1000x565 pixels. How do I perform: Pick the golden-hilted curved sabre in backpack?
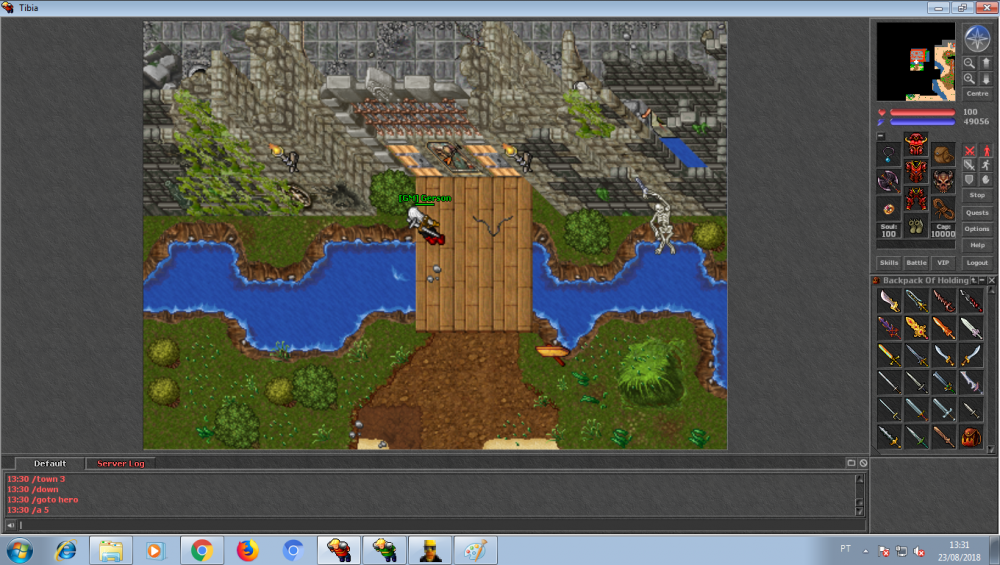tap(888, 301)
